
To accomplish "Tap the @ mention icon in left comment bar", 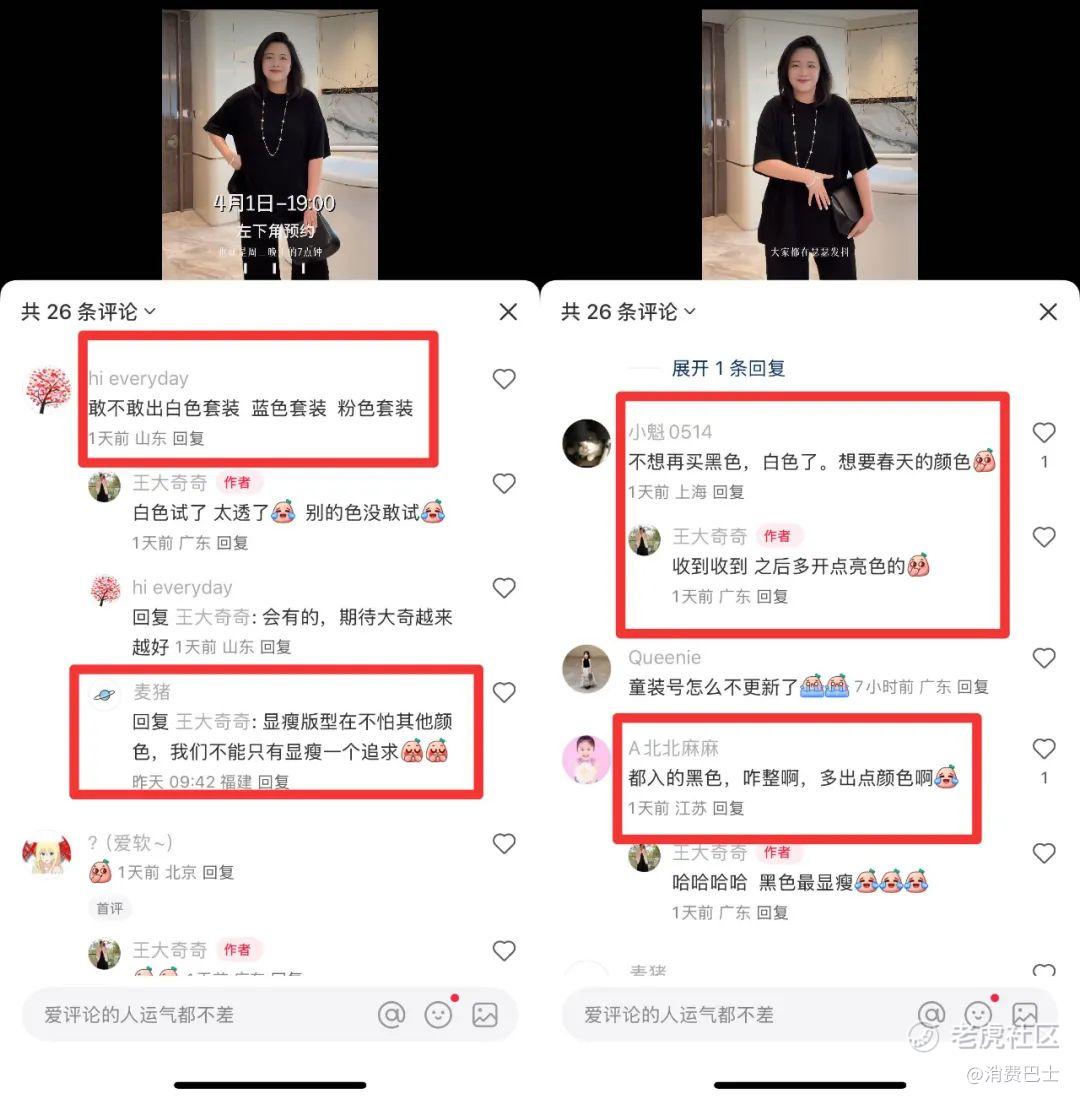I will [391, 1014].
